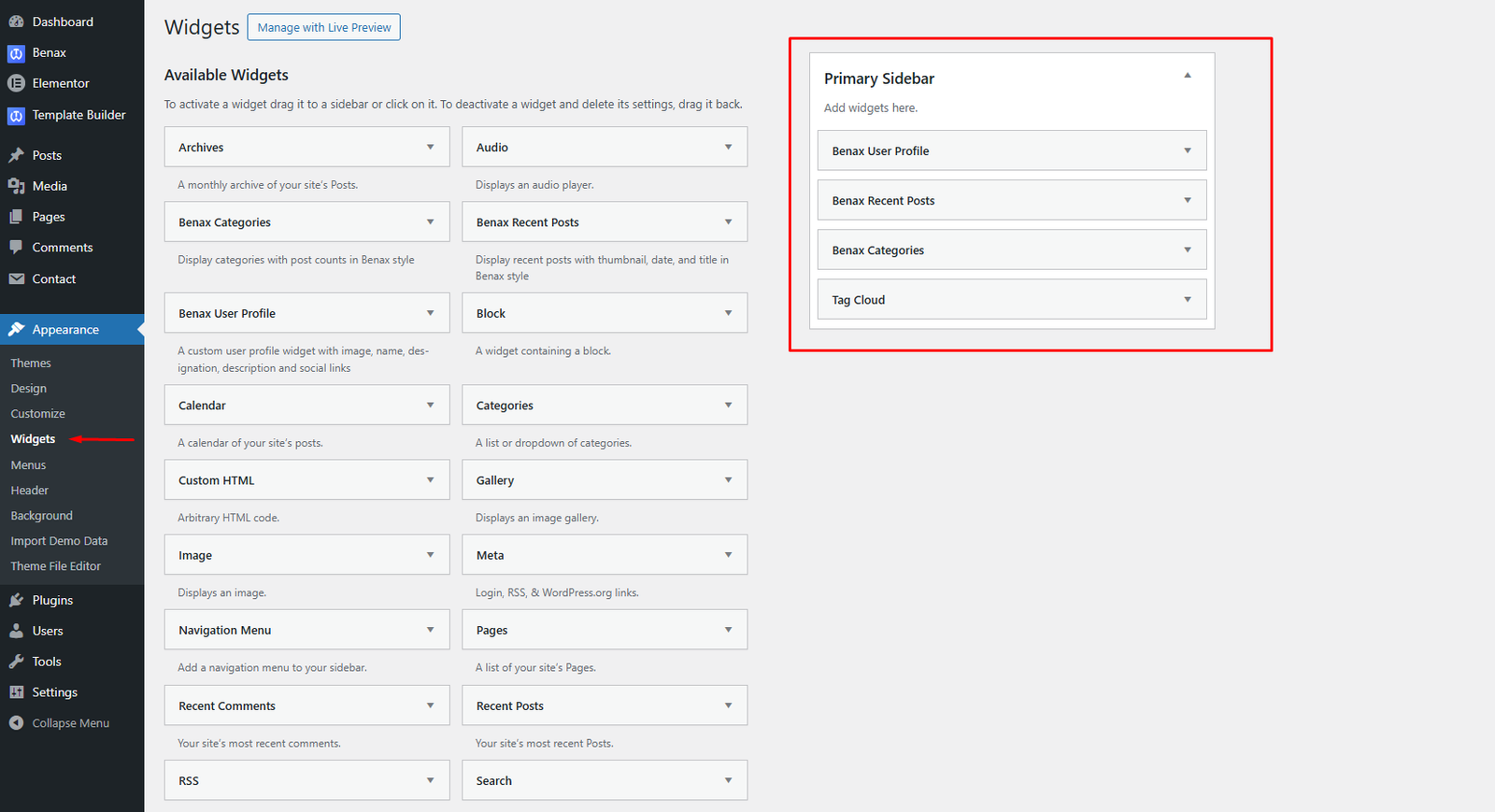Viewport: 1495px width, 812px height.
Task: Click the Tools wrench icon
Action: (16, 662)
